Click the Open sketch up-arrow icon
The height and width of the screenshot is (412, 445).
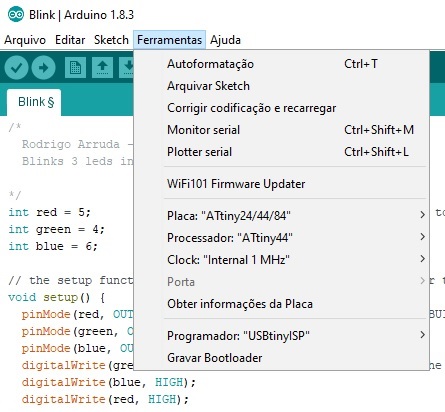[102, 68]
